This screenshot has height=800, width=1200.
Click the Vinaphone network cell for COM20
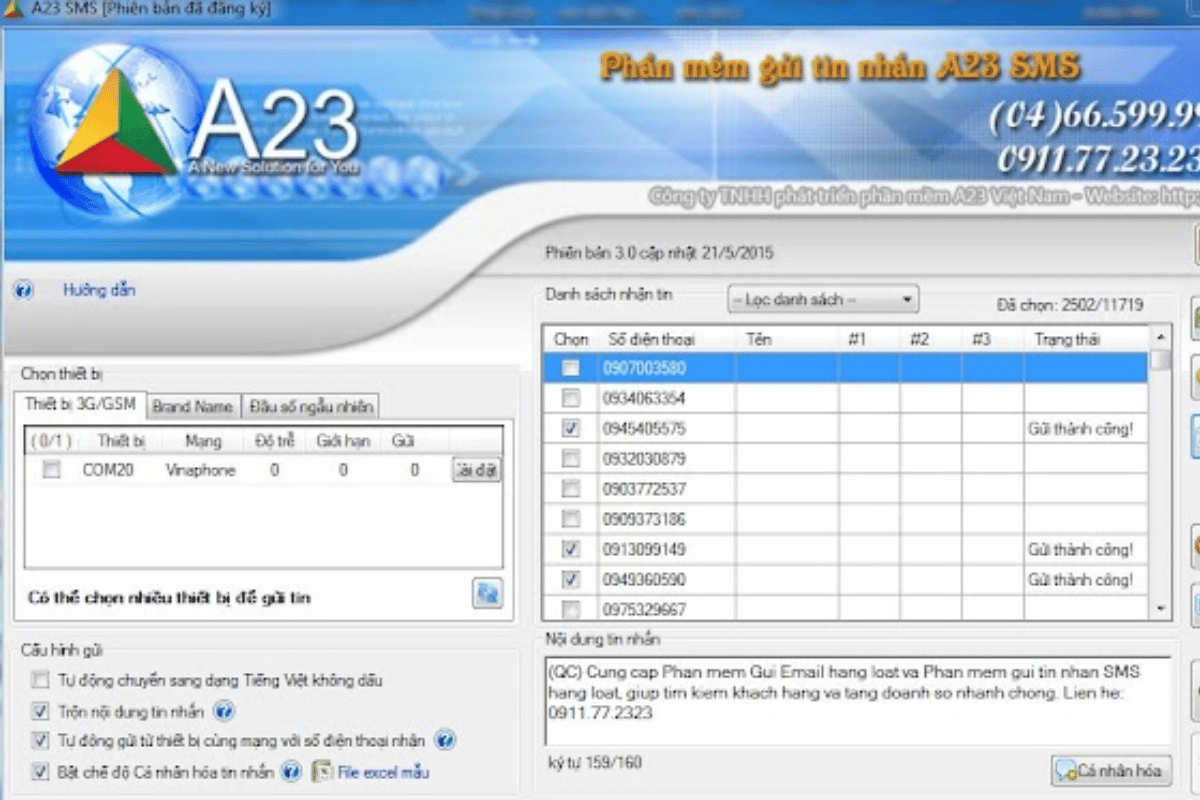click(x=200, y=470)
